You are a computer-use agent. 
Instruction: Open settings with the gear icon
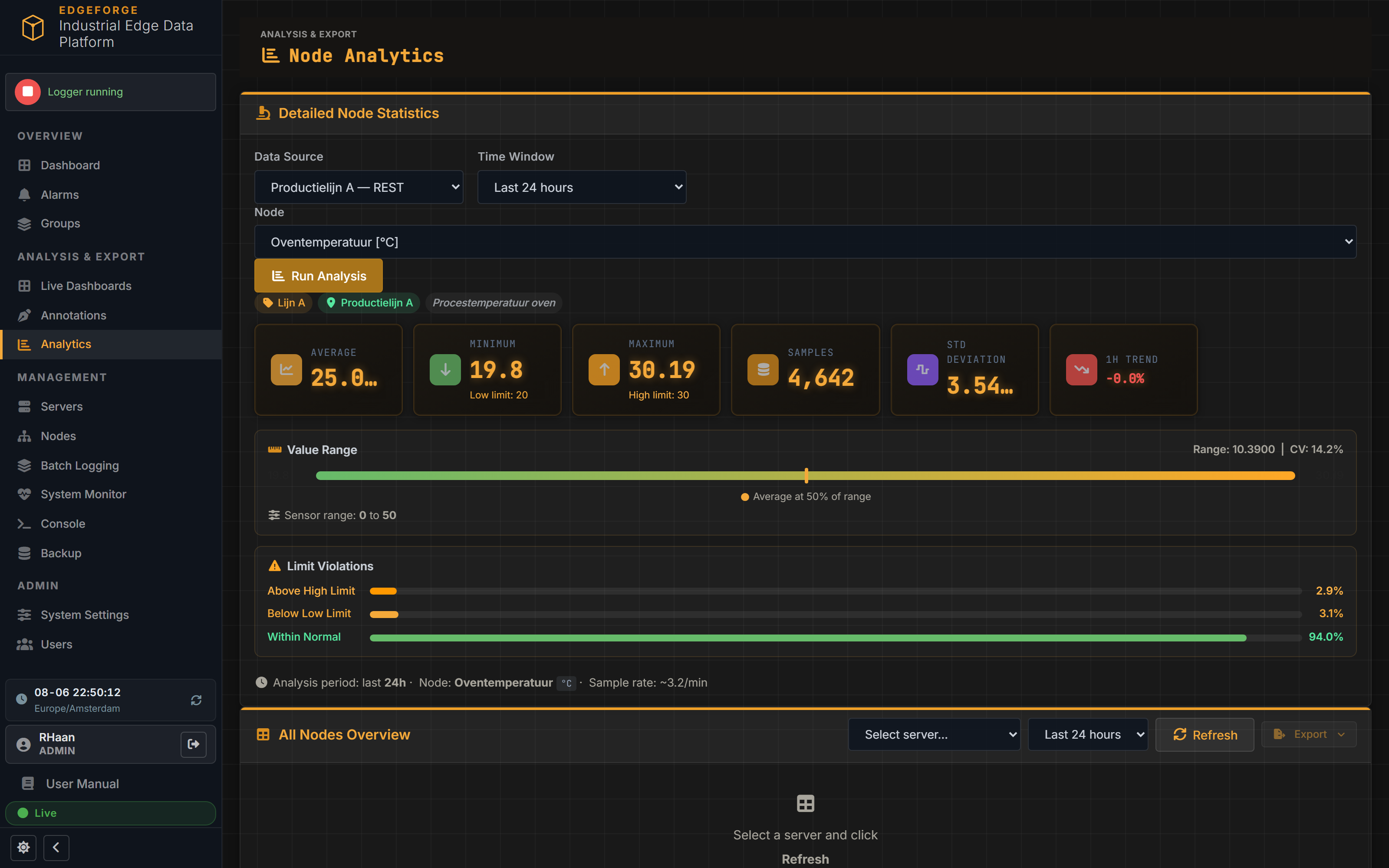(23, 847)
